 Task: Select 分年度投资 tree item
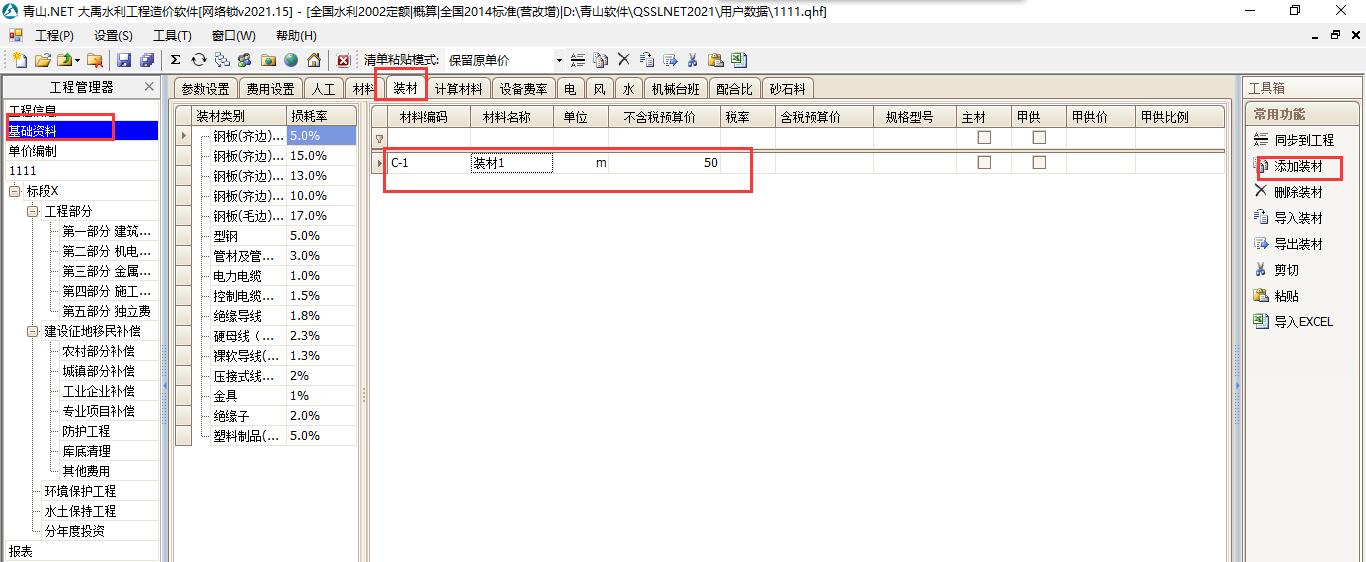(74, 531)
